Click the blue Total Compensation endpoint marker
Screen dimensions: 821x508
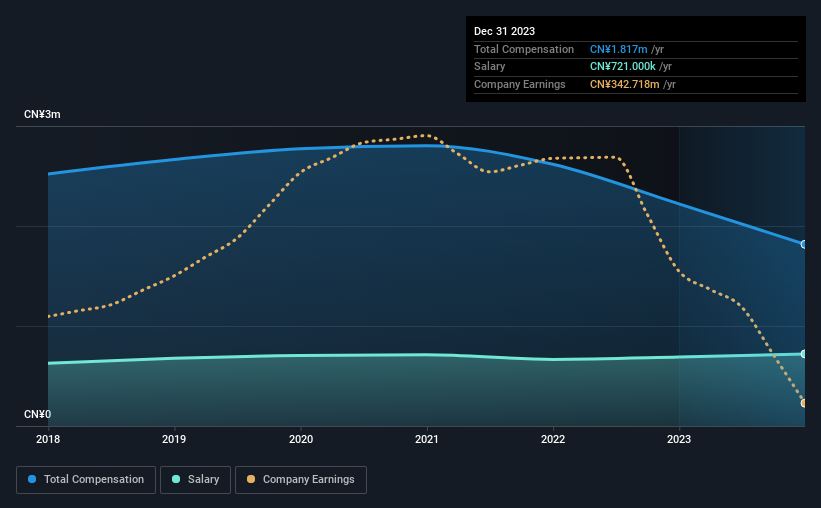tap(803, 244)
